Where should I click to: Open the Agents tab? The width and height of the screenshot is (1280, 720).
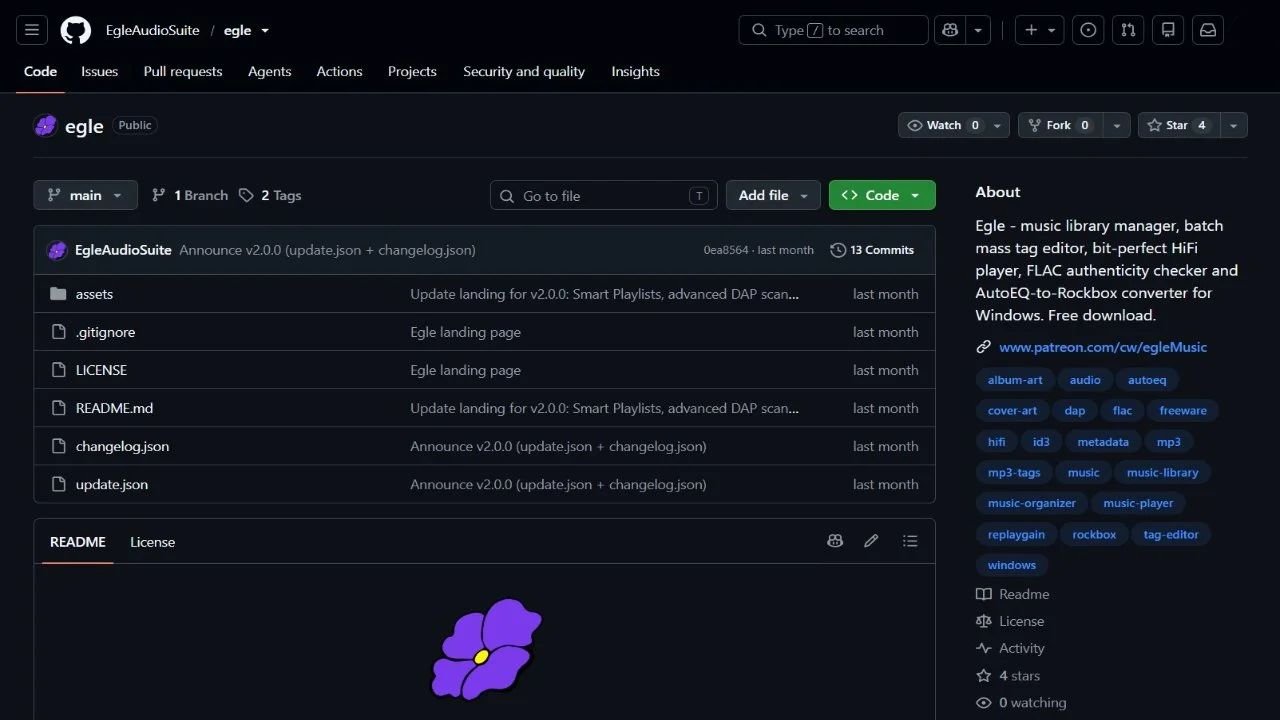click(270, 71)
